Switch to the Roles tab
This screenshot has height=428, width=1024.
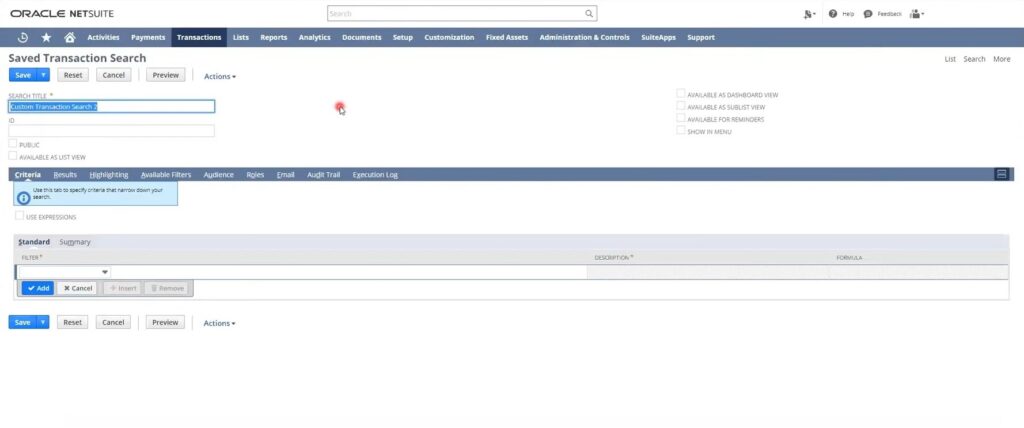pyautogui.click(x=255, y=174)
